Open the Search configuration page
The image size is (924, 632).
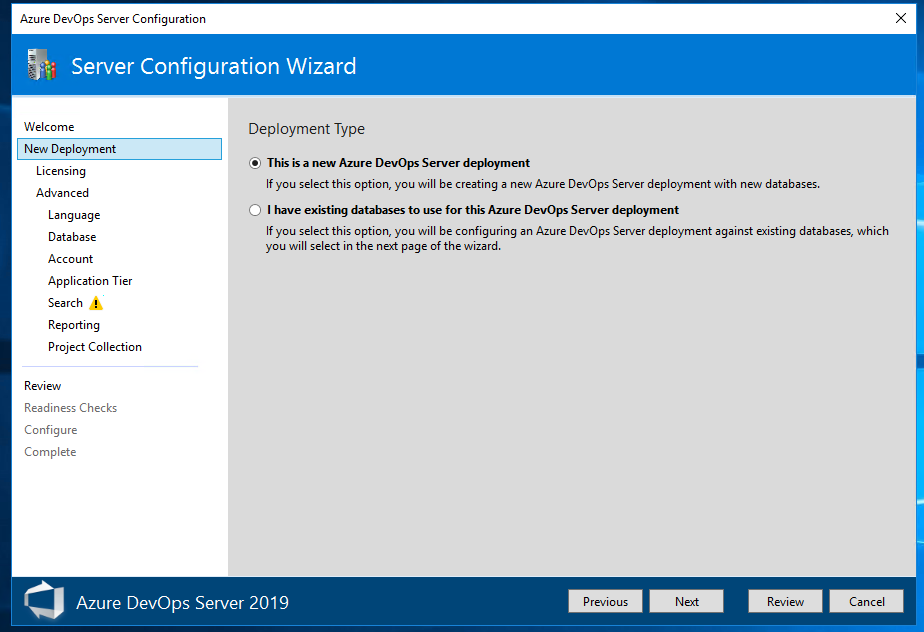pyautogui.click(x=65, y=303)
